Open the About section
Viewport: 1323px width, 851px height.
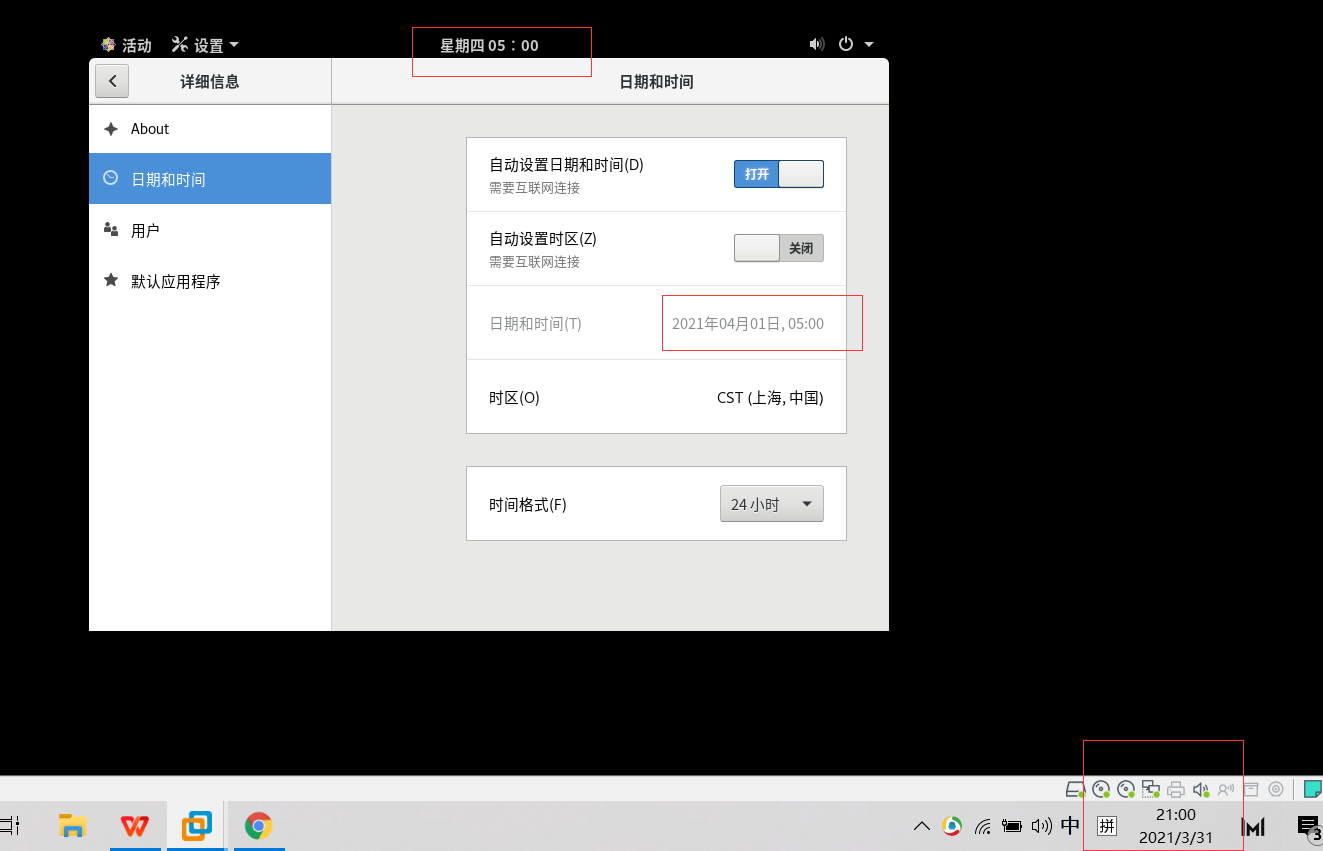point(210,129)
